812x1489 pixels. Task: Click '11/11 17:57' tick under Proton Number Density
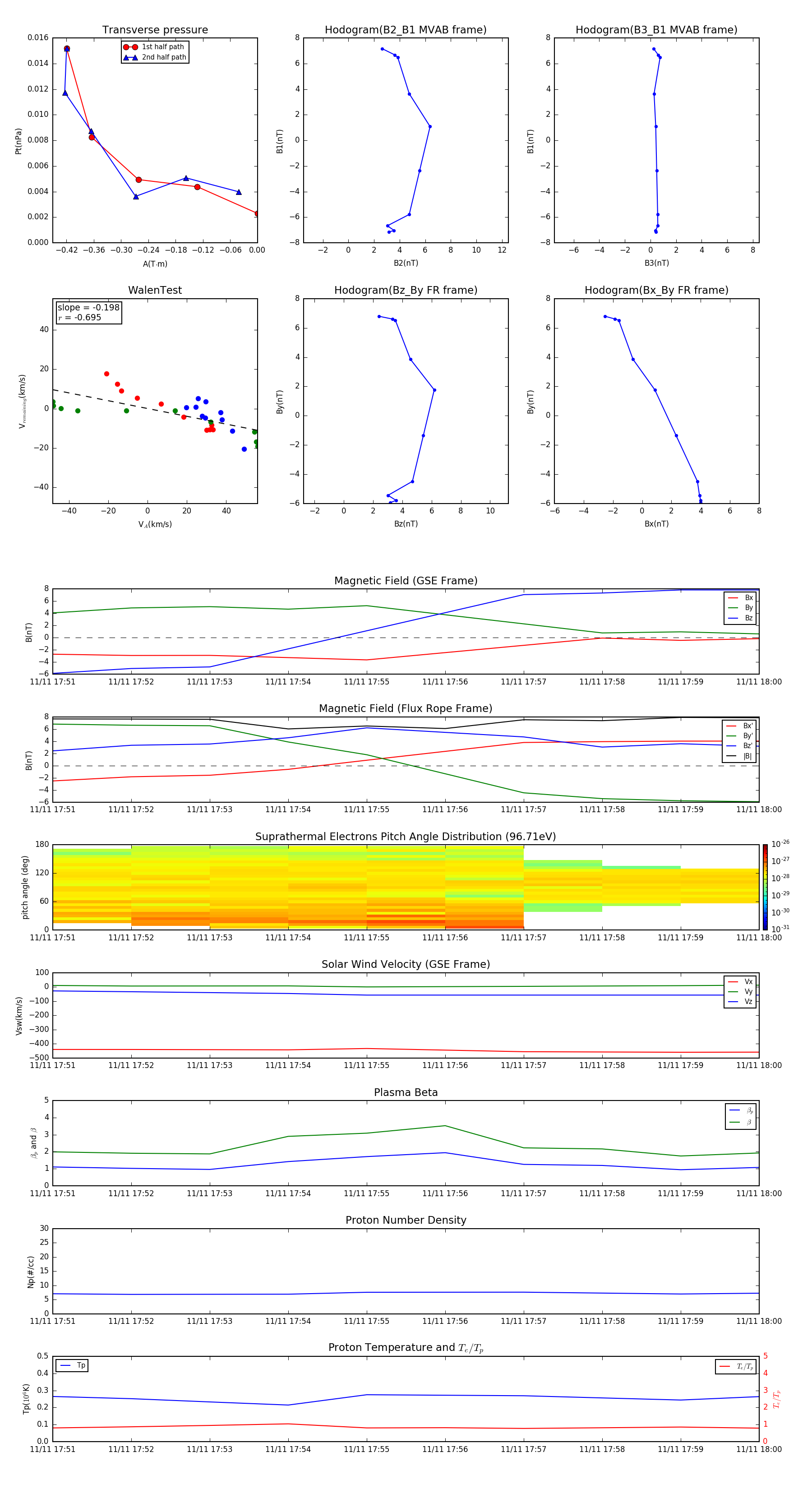[524, 1321]
